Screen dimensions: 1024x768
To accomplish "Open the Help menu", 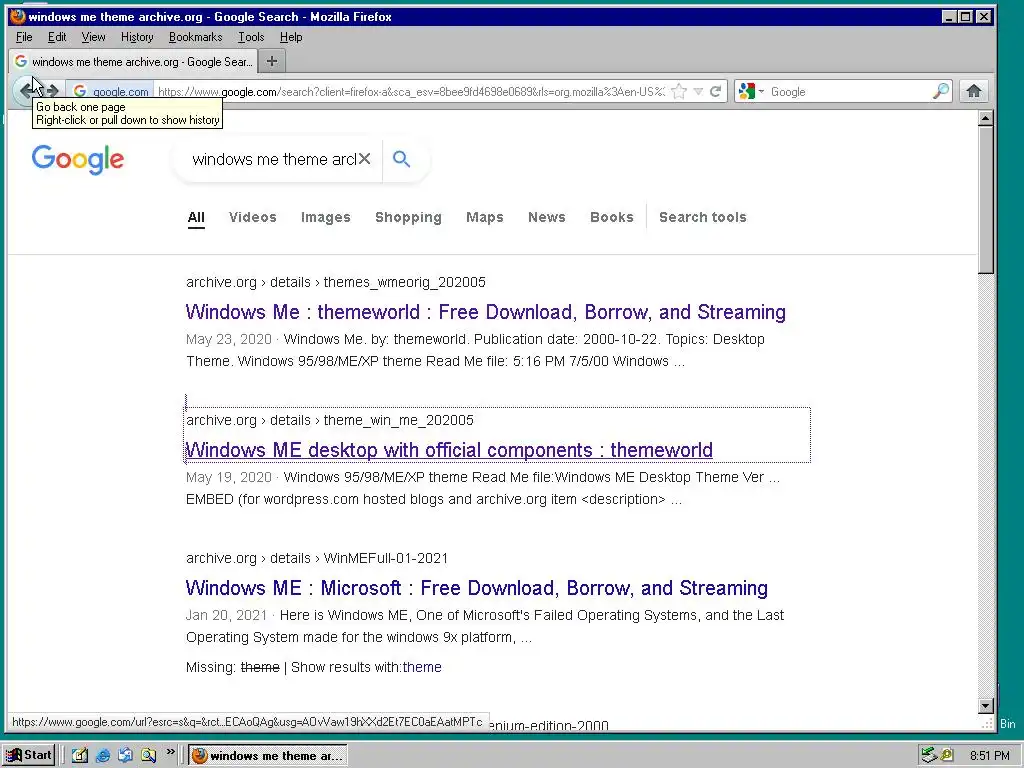I will click(x=291, y=37).
